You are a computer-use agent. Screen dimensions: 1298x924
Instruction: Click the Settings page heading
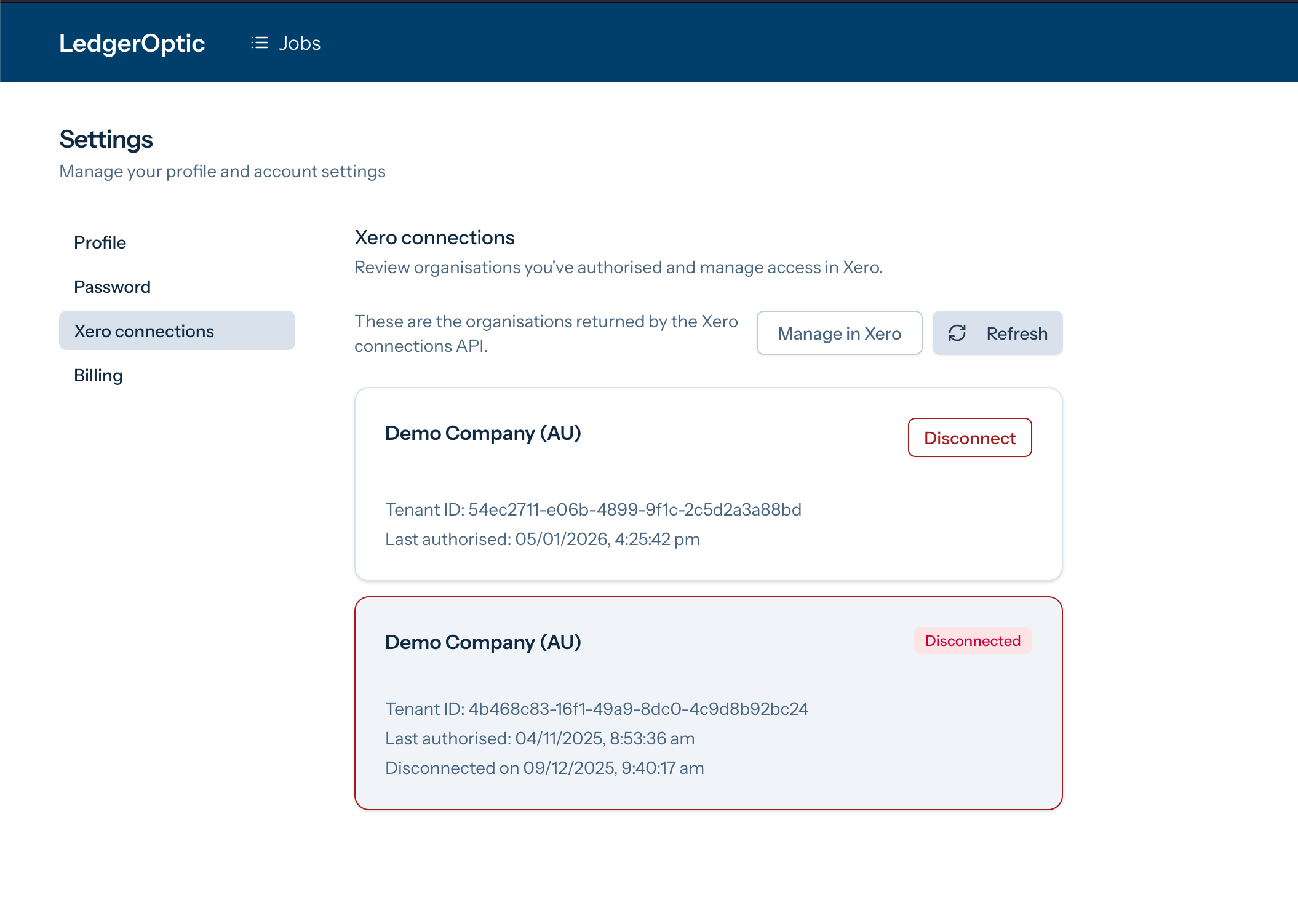coord(106,139)
